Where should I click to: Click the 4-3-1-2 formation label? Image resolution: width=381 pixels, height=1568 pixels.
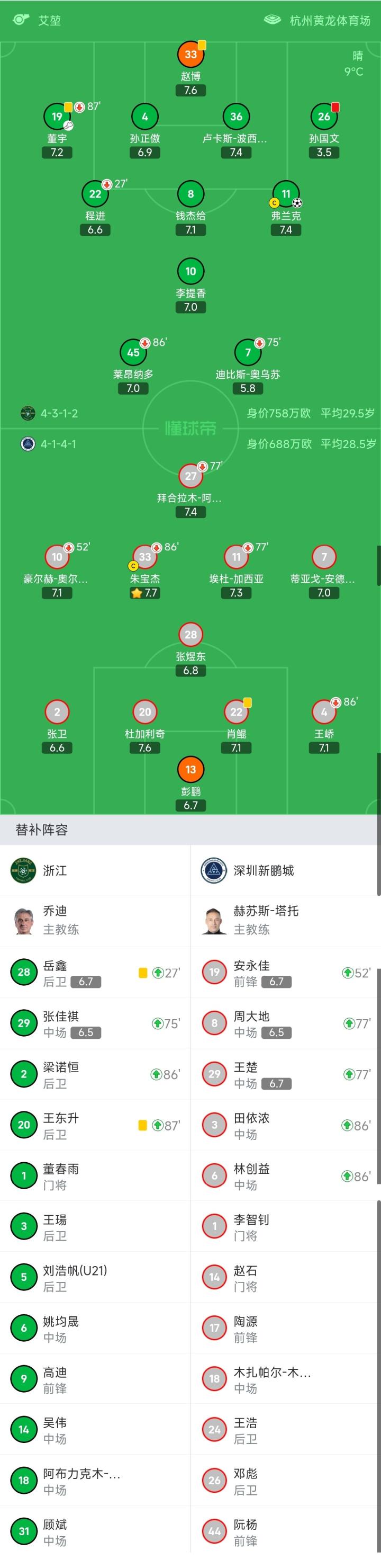coord(59,413)
